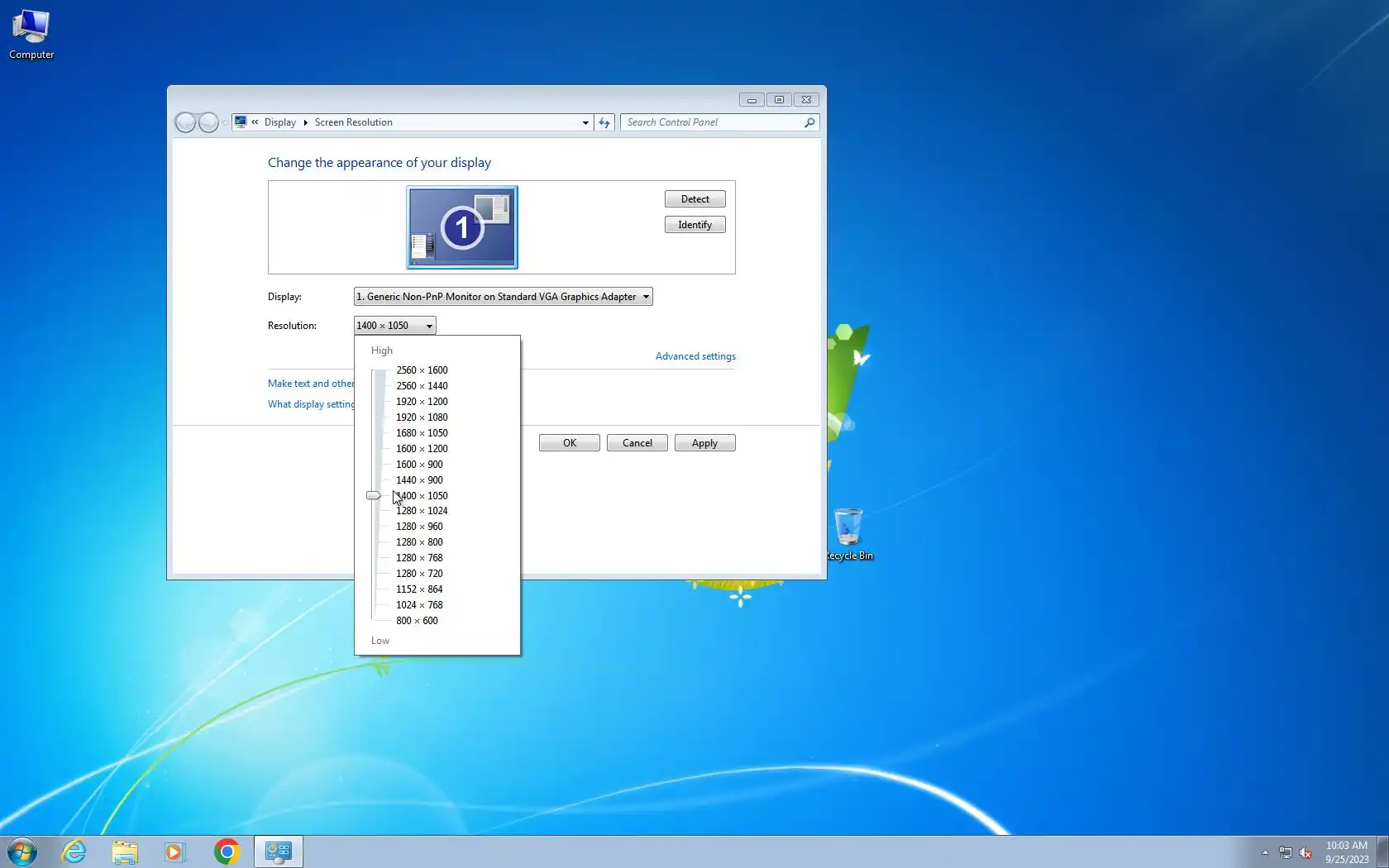Choose 1024 × 768 resolution
The image size is (1389, 868).
click(419, 605)
